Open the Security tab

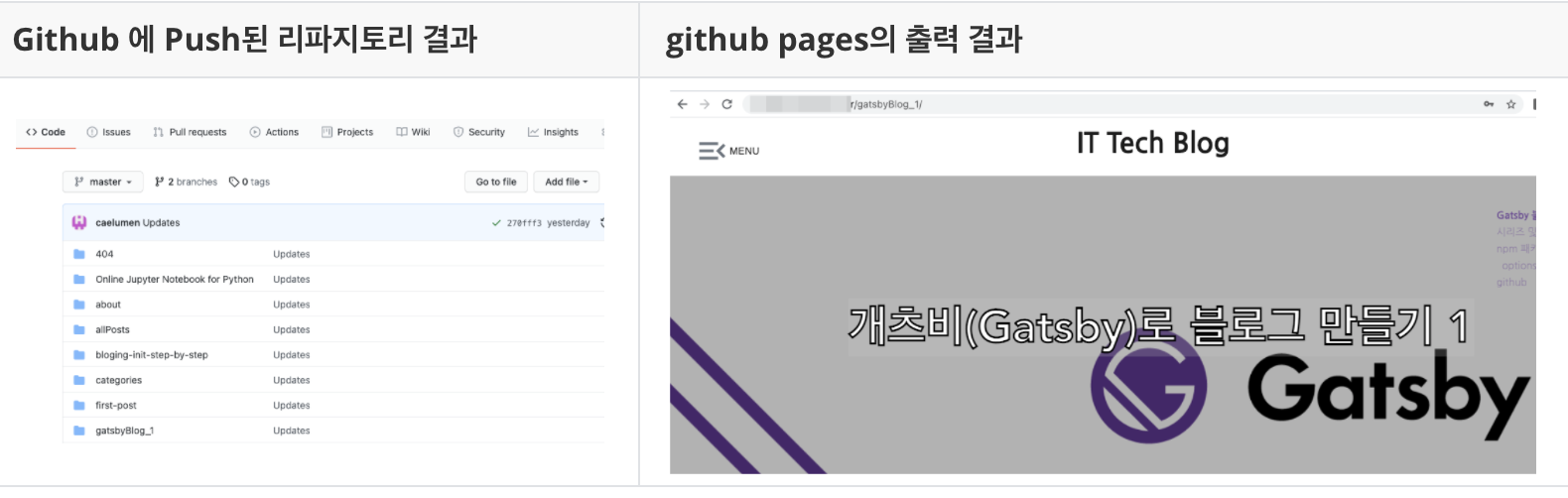pos(479,132)
